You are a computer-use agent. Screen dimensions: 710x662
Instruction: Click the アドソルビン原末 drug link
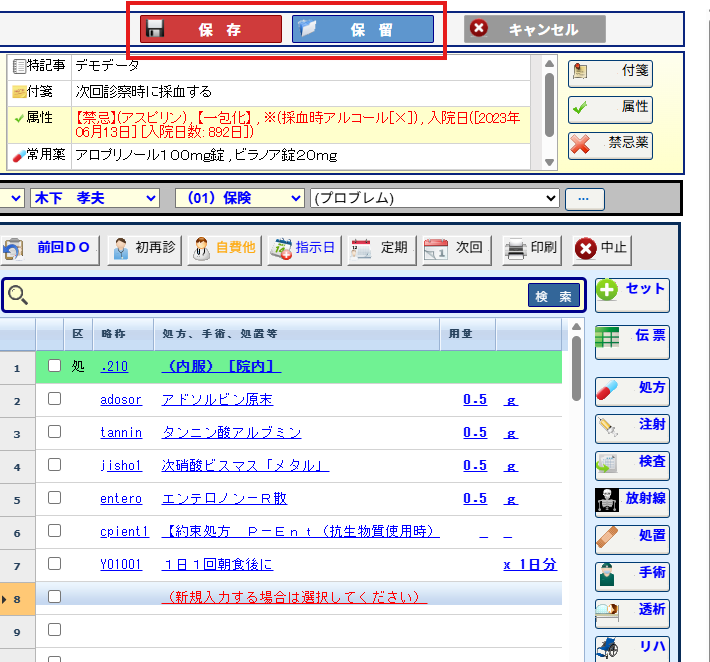click(x=217, y=400)
